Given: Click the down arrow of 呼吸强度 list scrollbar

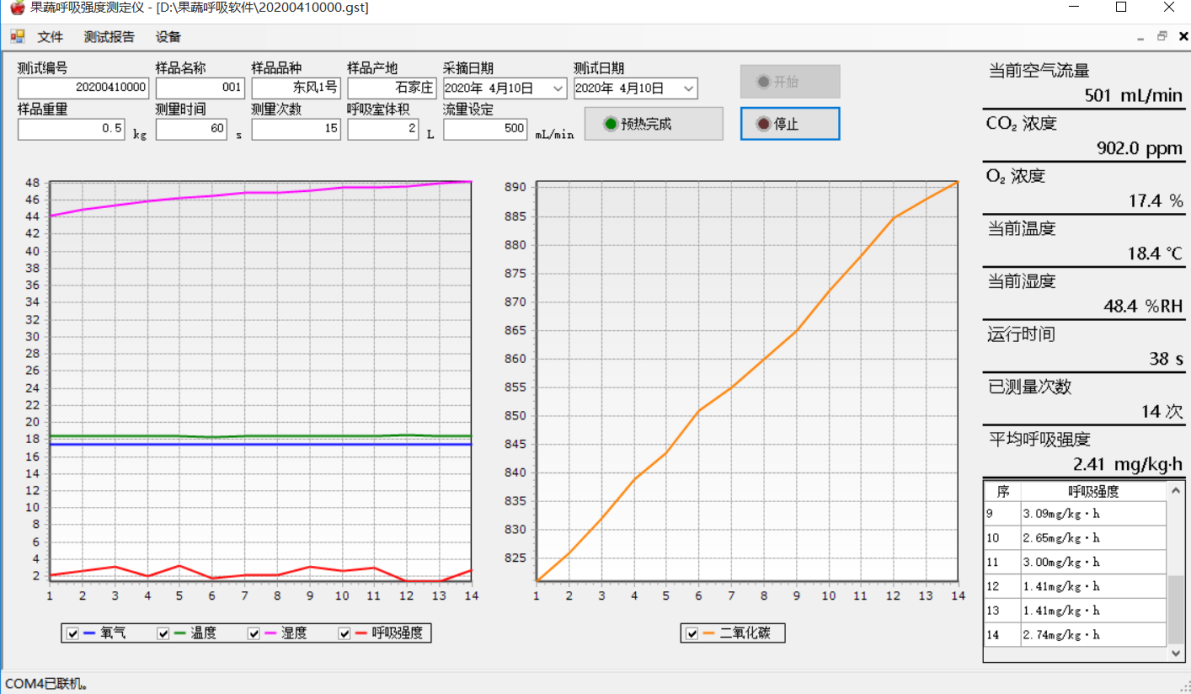Looking at the screenshot, I should (1176, 653).
